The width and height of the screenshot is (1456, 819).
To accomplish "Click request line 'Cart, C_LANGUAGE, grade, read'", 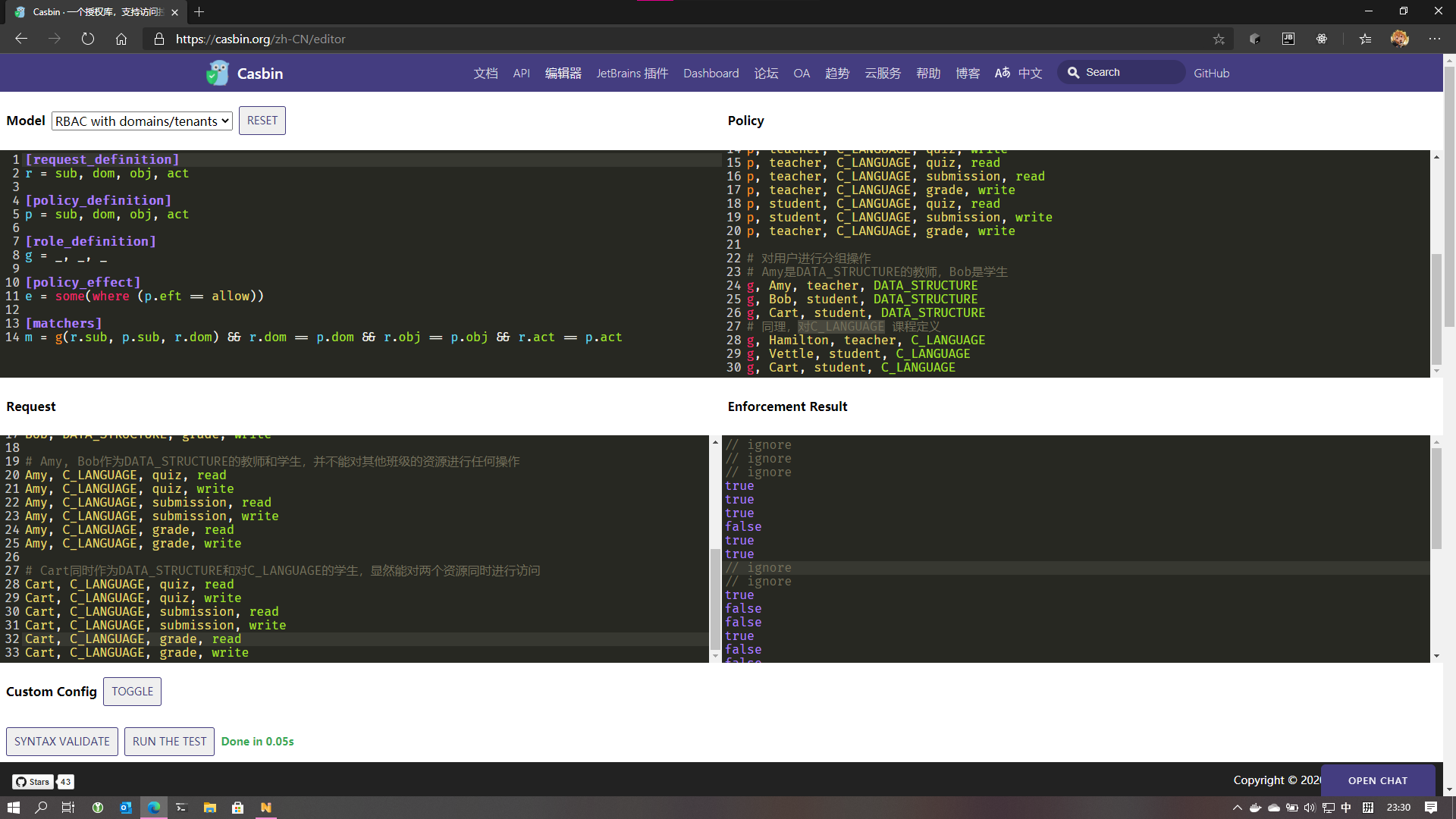I will click(133, 639).
